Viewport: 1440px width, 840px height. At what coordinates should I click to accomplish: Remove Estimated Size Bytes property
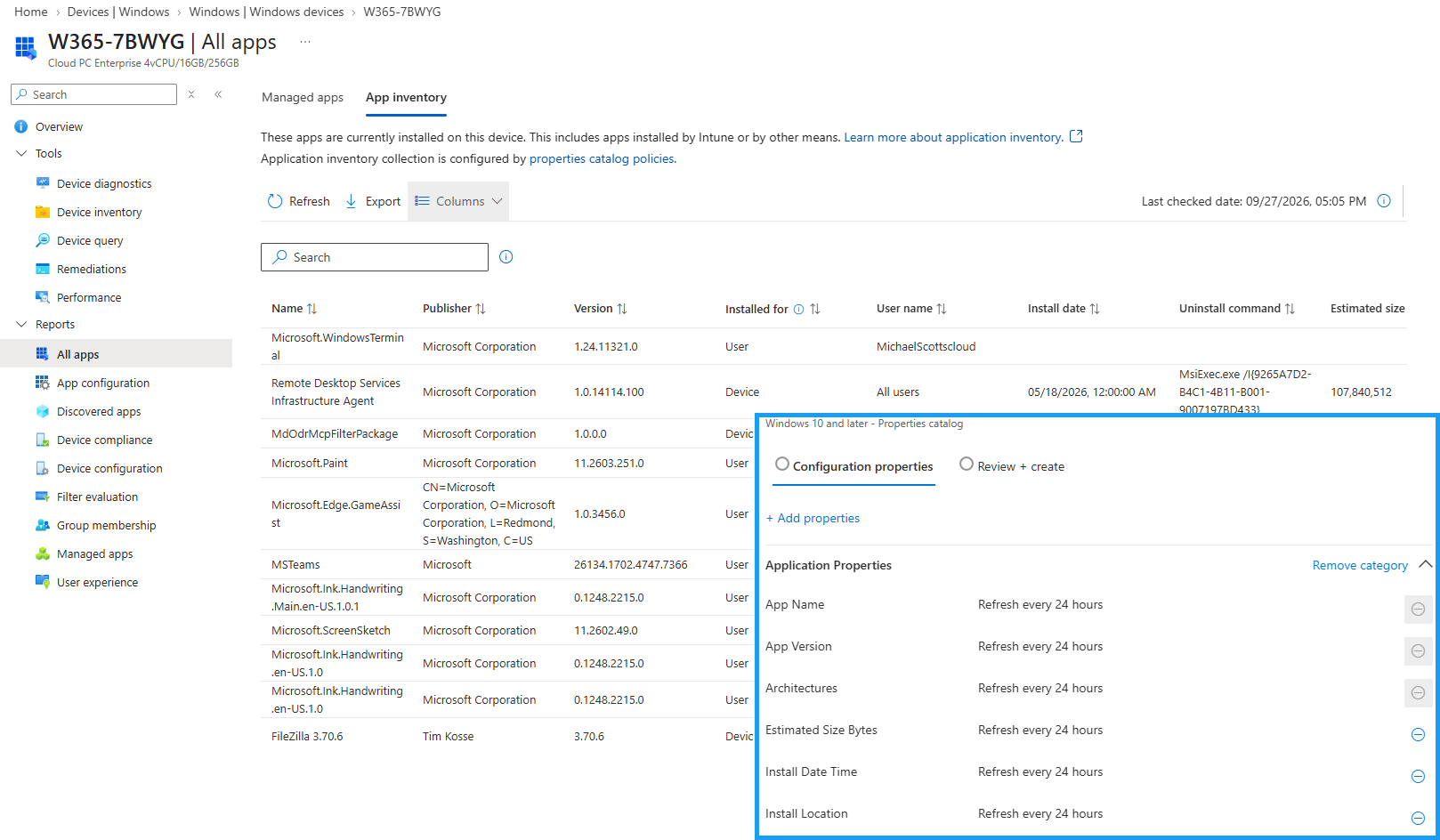click(1419, 735)
